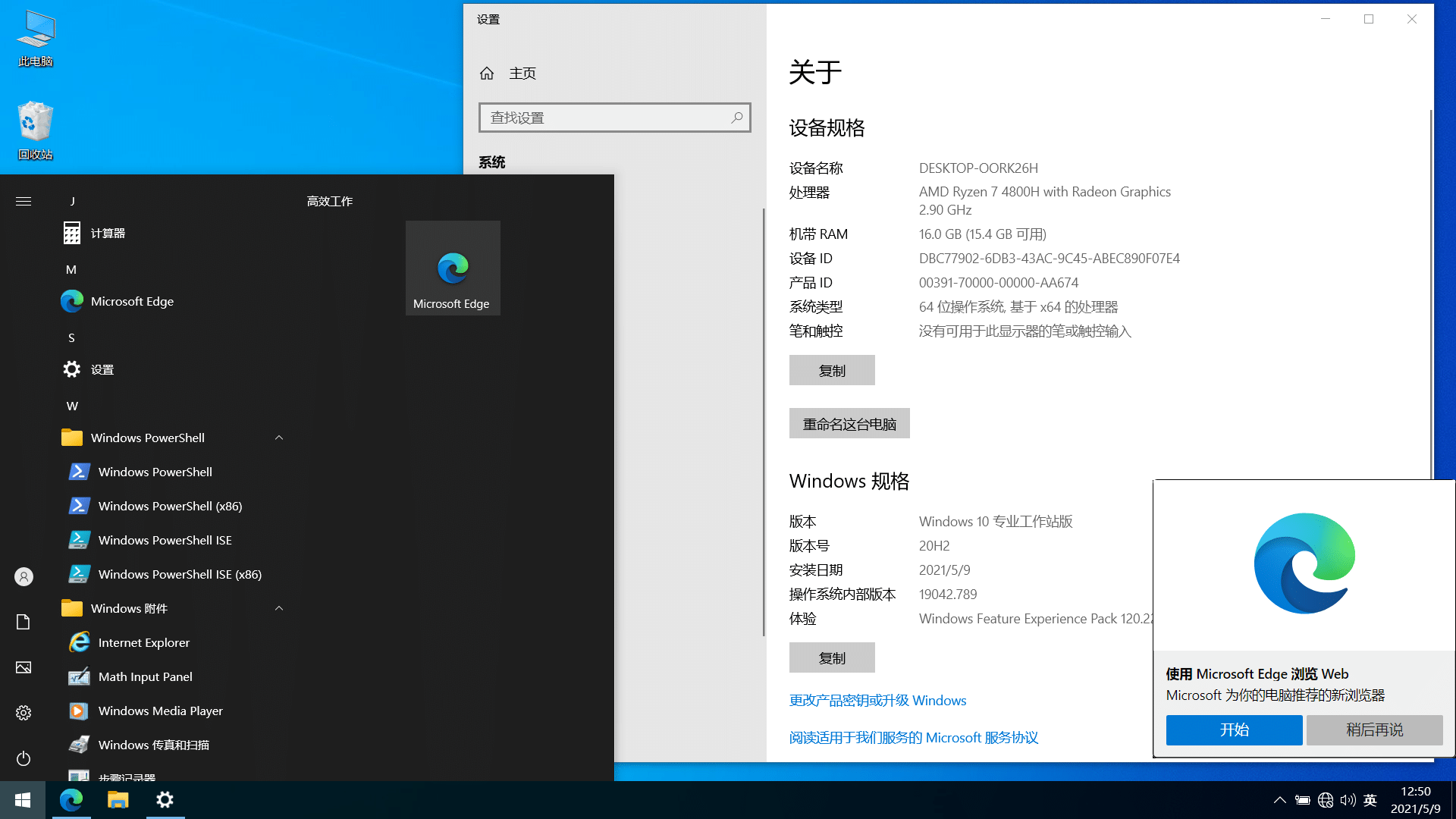Click the Settings gear on the taskbar
The image size is (1456, 819).
(x=165, y=800)
